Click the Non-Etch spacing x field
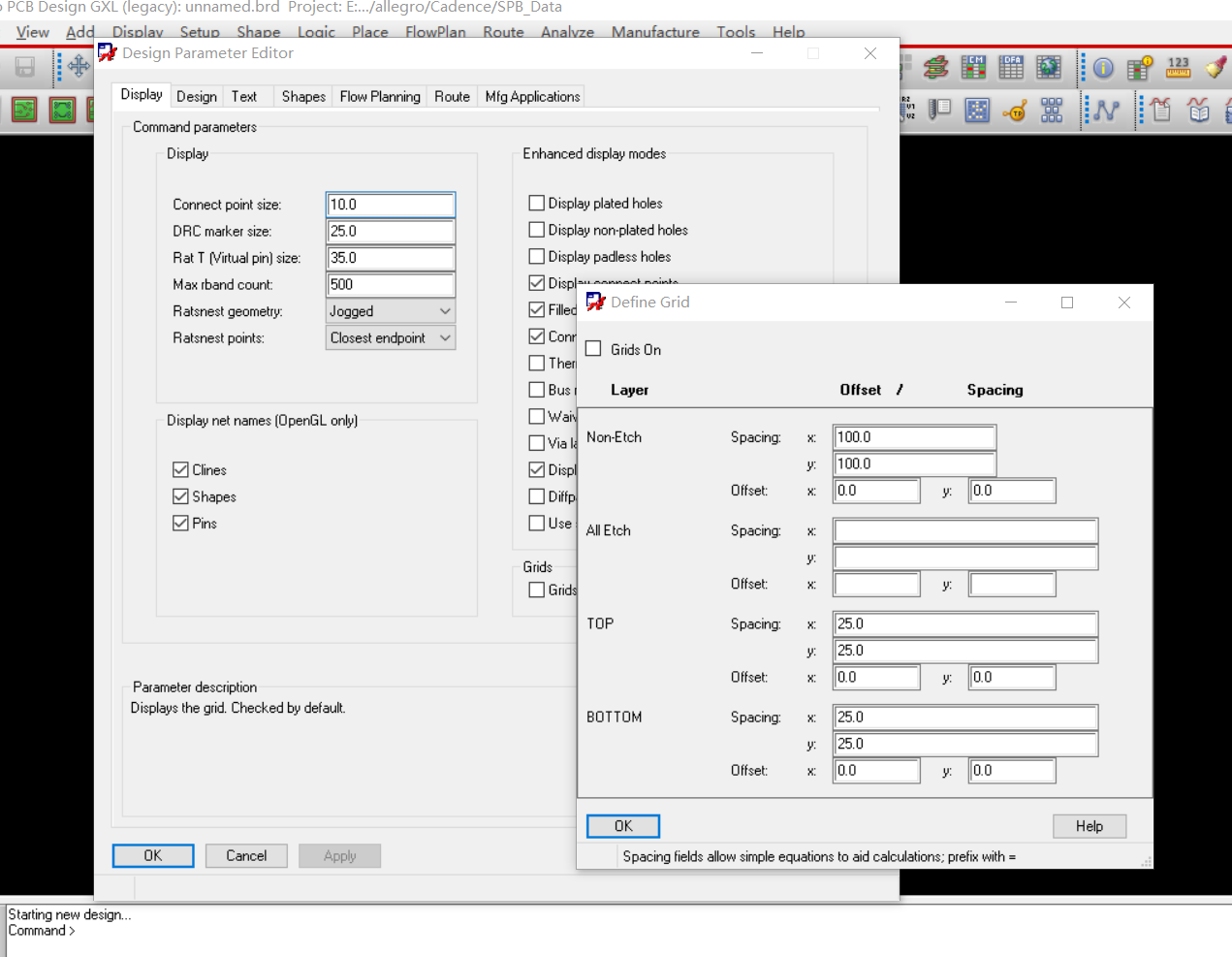This screenshot has width=1232, height=957. [x=913, y=437]
